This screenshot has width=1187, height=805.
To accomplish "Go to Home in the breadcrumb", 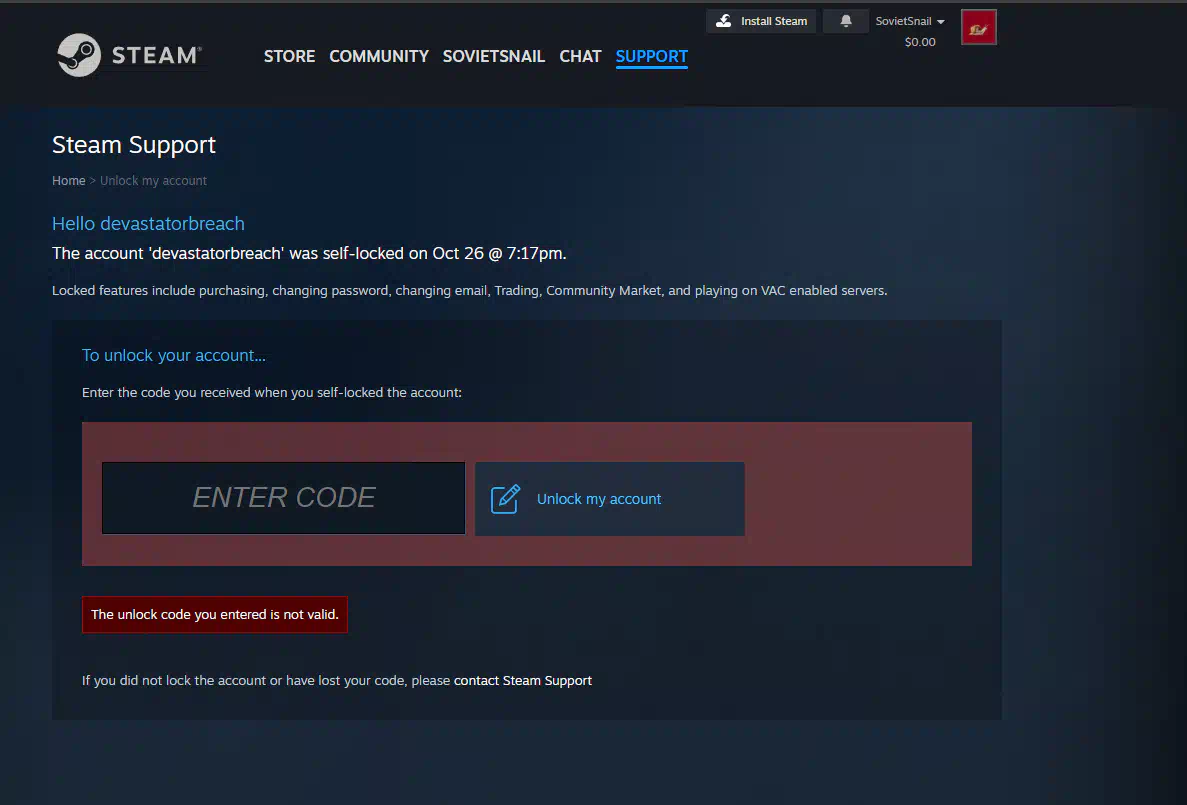I will (x=69, y=181).
